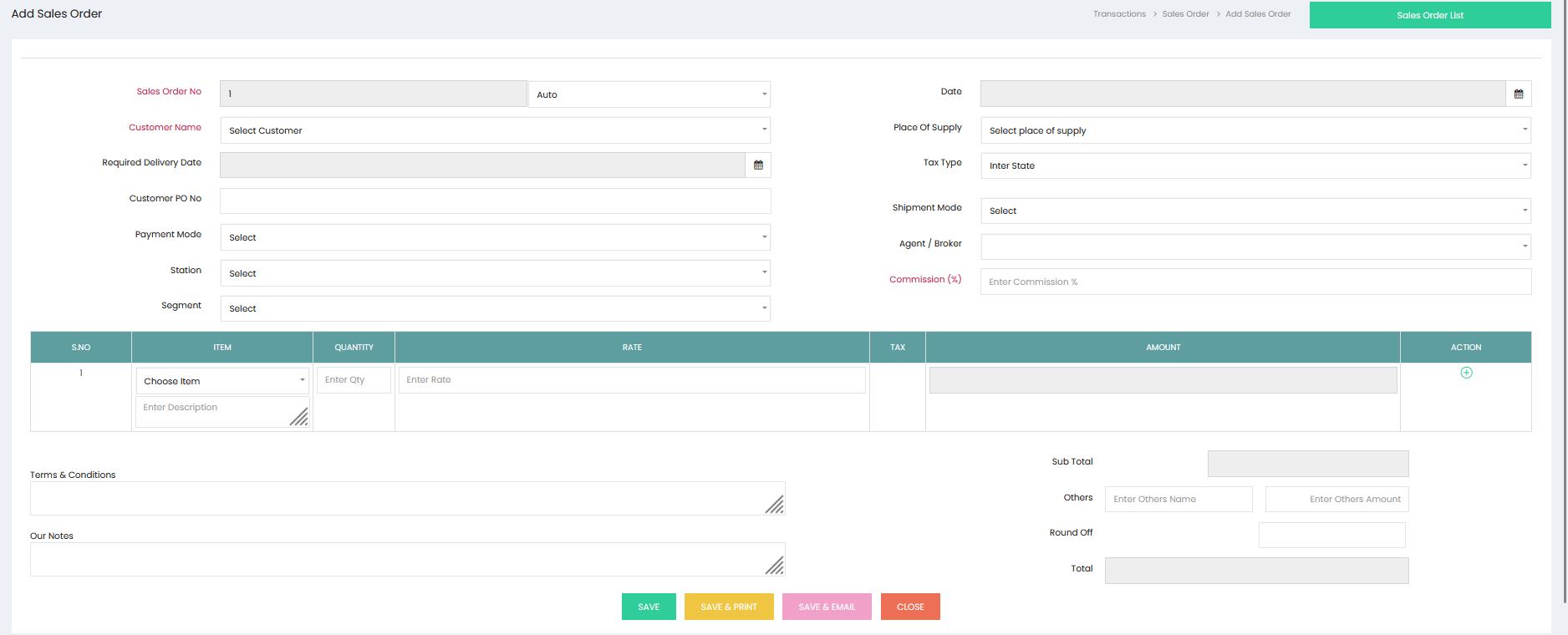The width and height of the screenshot is (1568, 635).
Task: Click the S.NO column header
Action: point(81,348)
